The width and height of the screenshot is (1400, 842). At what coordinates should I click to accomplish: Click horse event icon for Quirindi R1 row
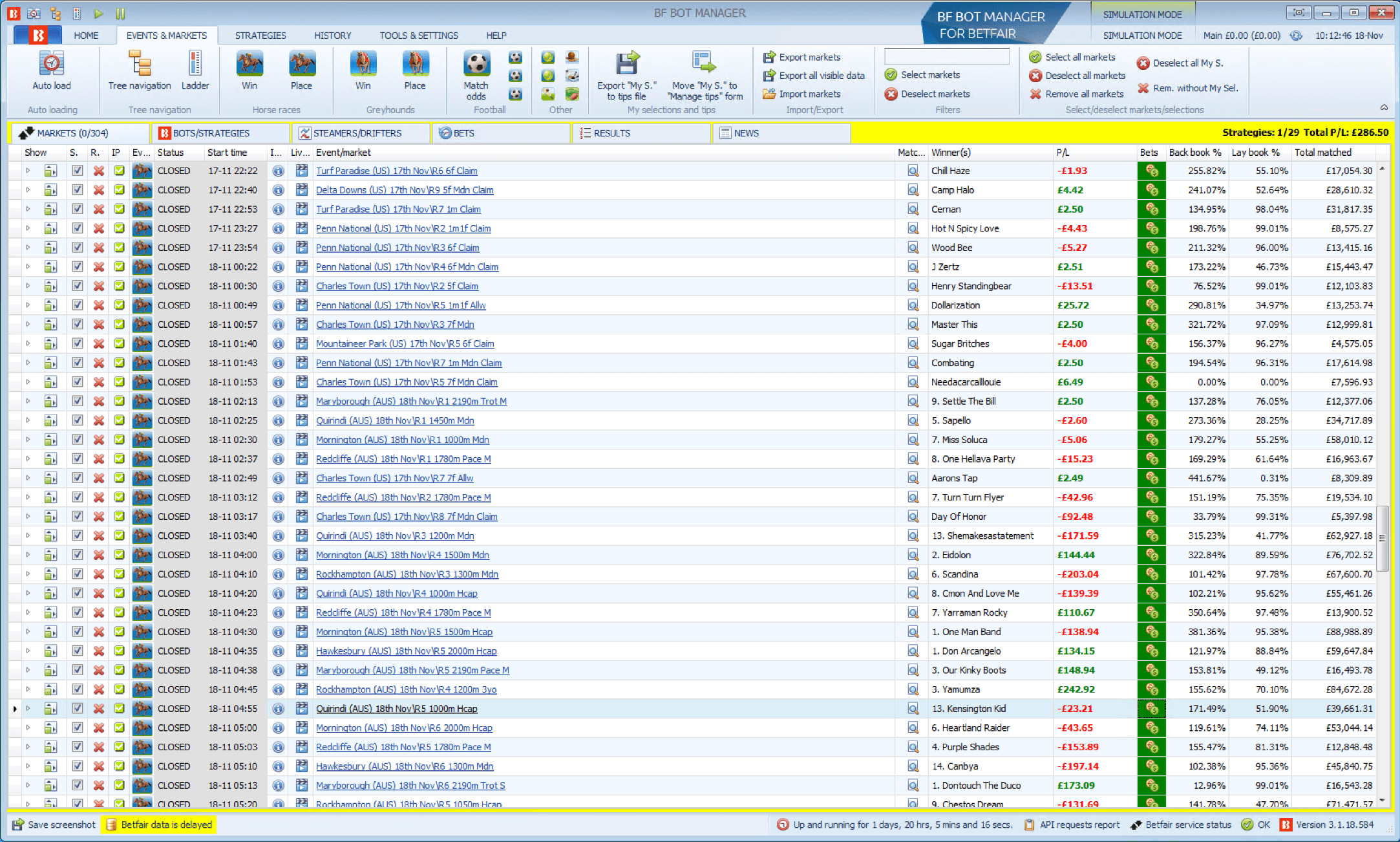click(142, 421)
